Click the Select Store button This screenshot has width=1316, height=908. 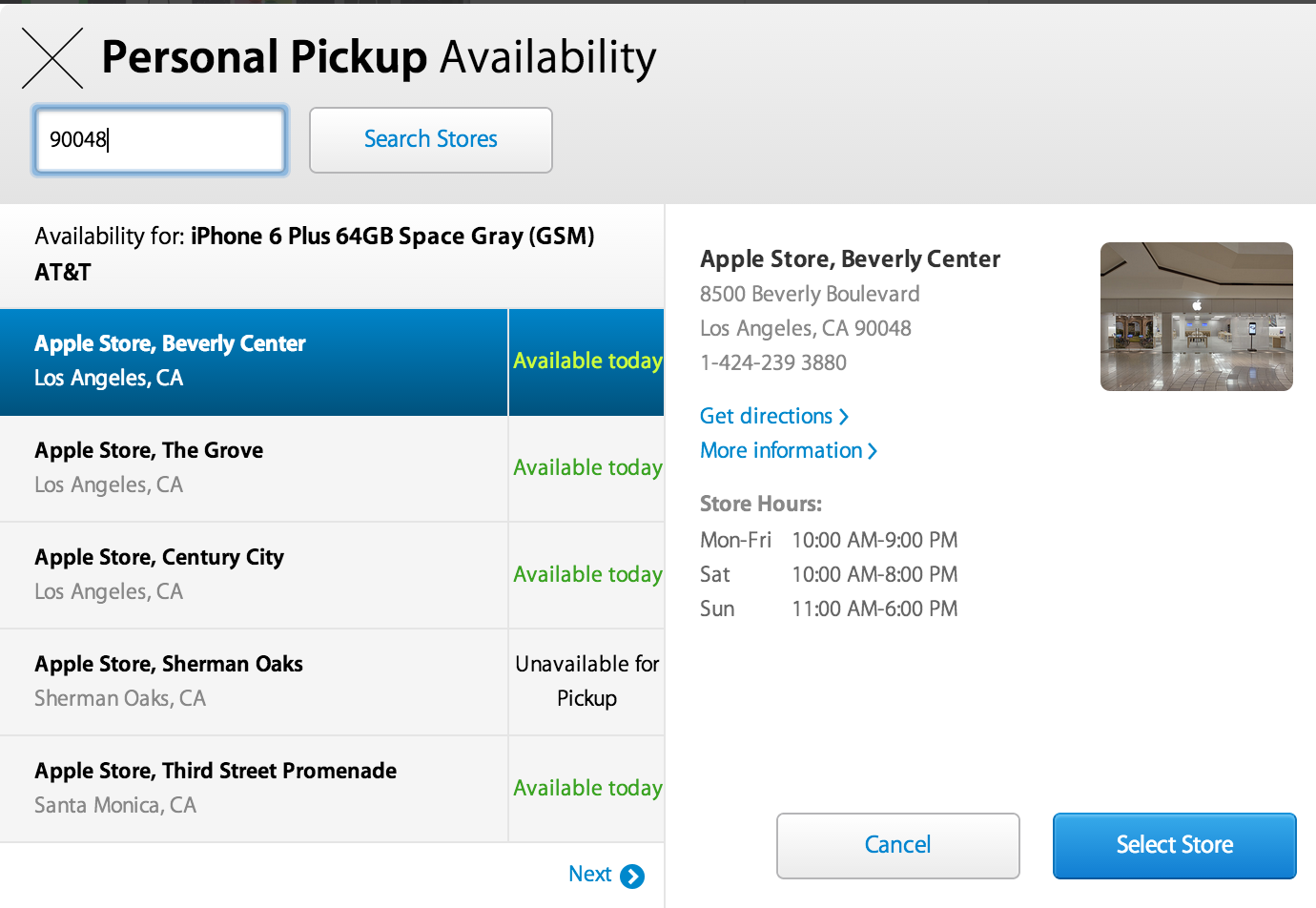1175,845
